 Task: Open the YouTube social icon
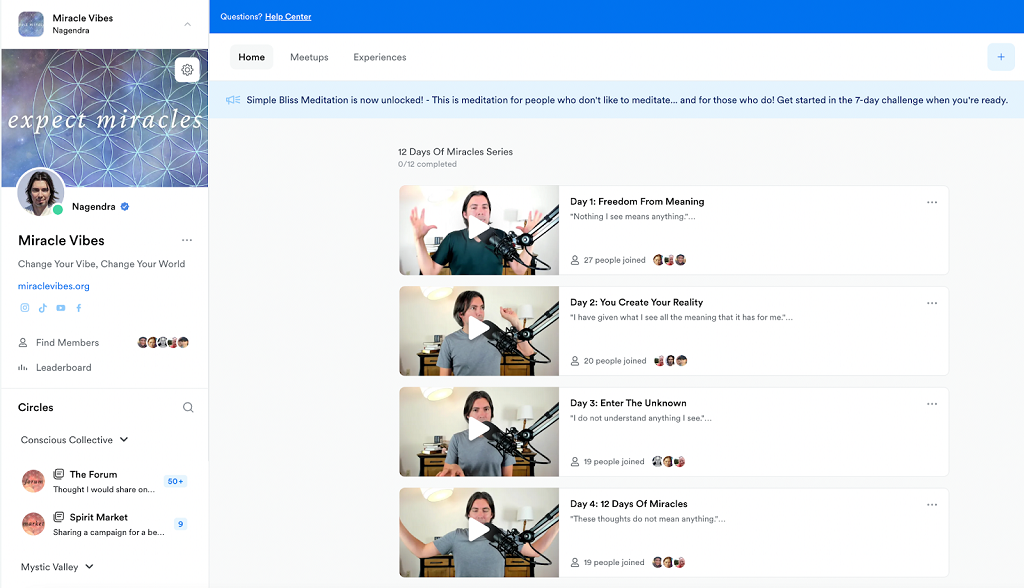tap(61, 308)
